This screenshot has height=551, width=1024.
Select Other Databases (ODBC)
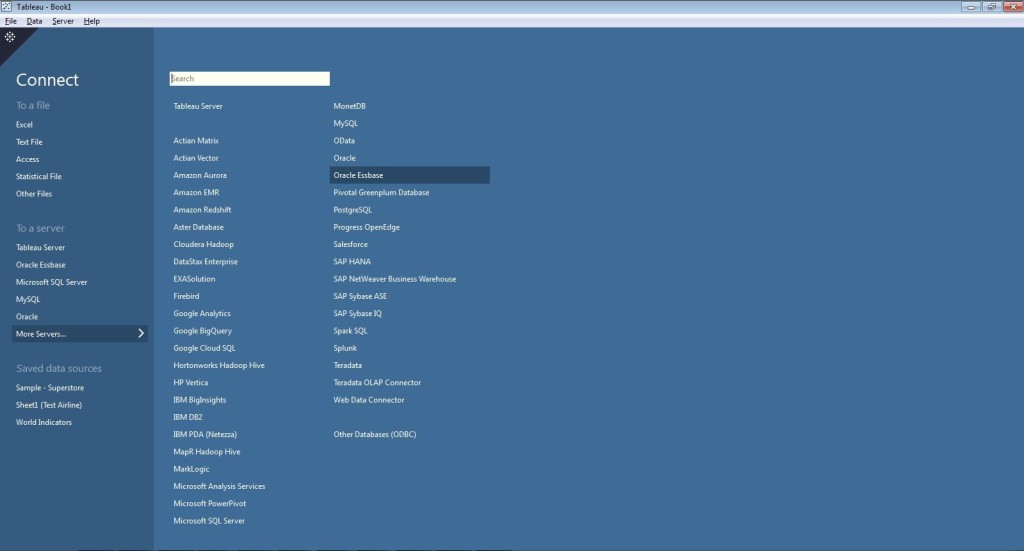(x=375, y=434)
